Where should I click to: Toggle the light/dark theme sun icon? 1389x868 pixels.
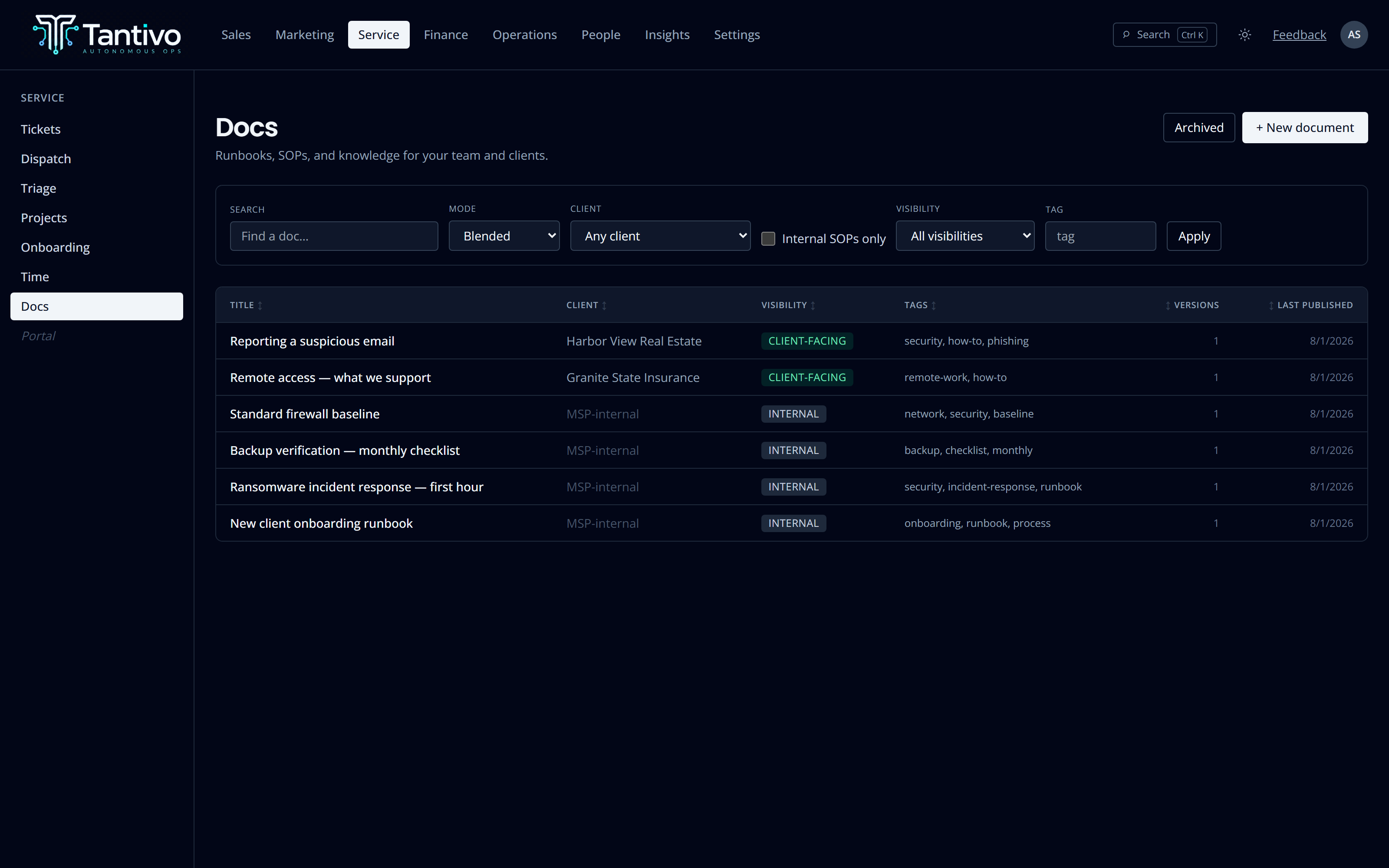tap(1244, 34)
